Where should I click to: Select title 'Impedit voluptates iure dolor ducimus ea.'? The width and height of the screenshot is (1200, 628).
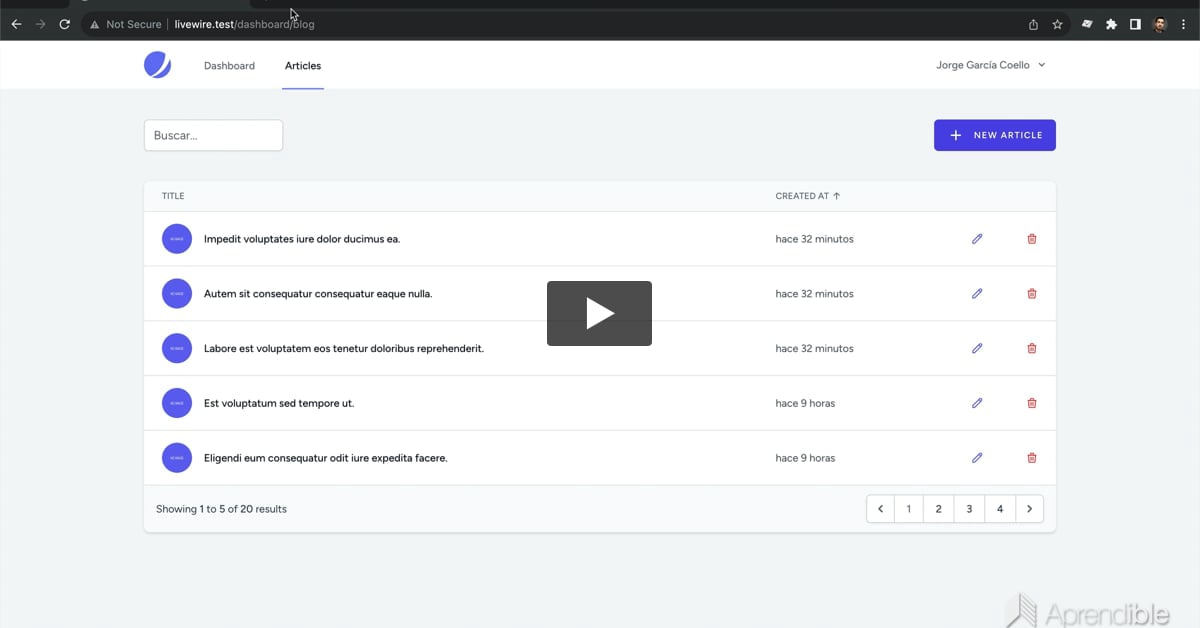[302, 239]
